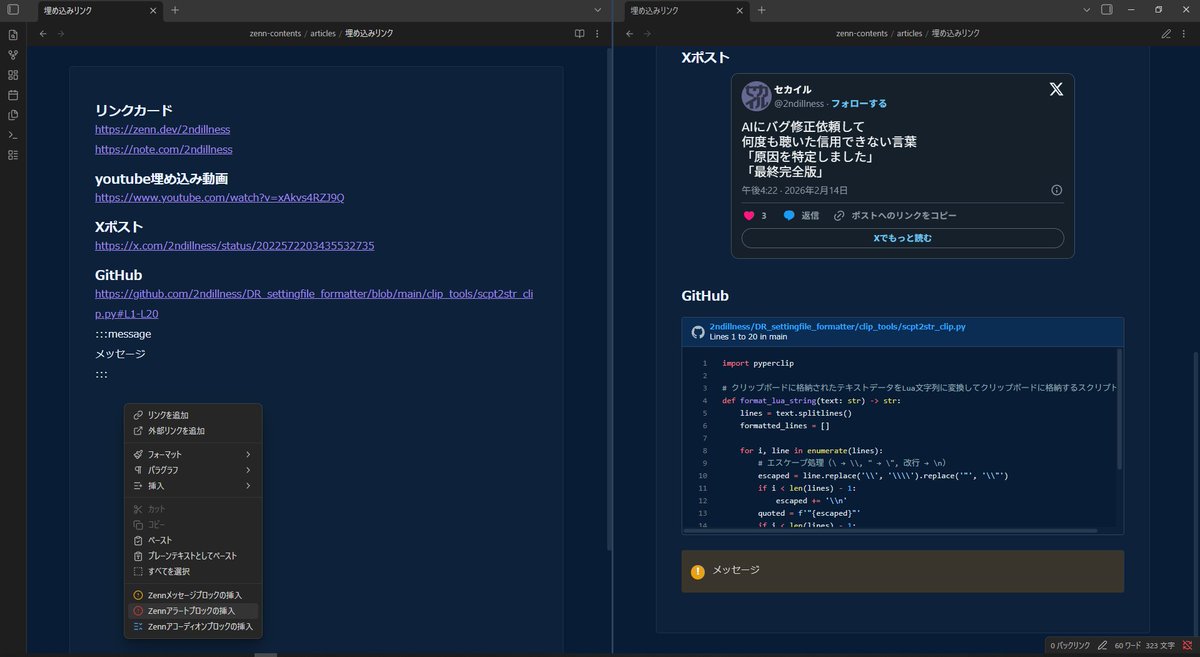
Task: Click セカイル profile avatar in tweet
Action: point(756,96)
